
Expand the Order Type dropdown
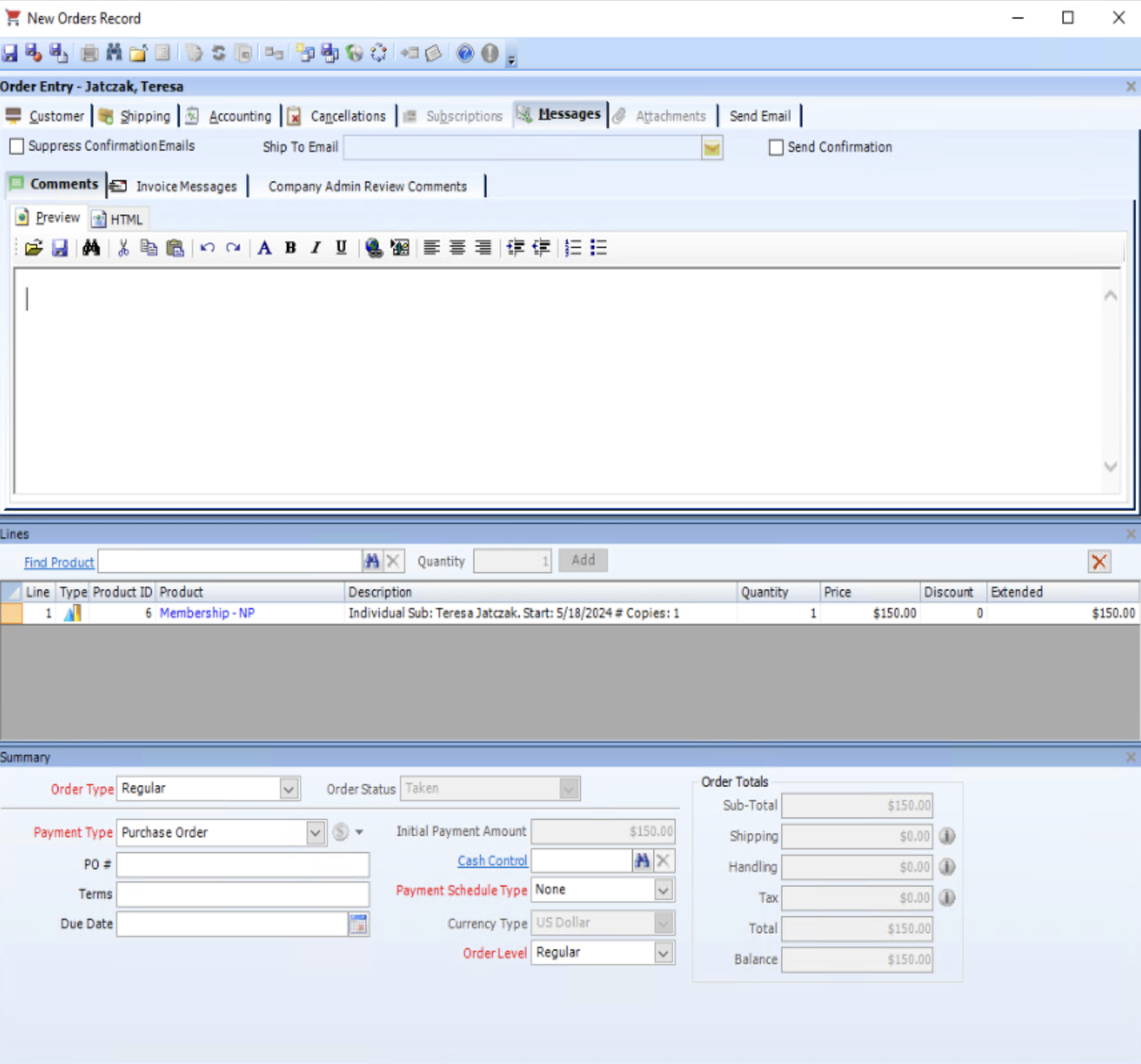coord(289,789)
